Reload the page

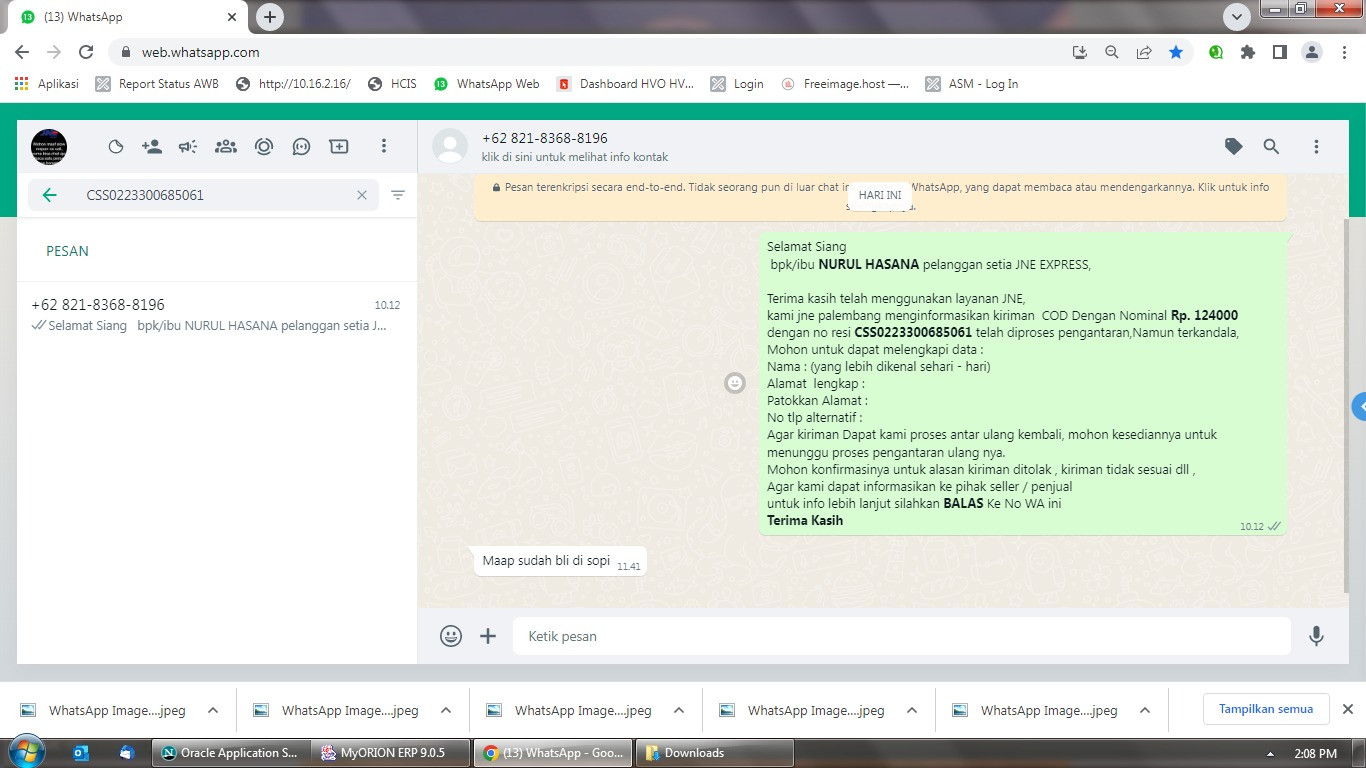[86, 52]
